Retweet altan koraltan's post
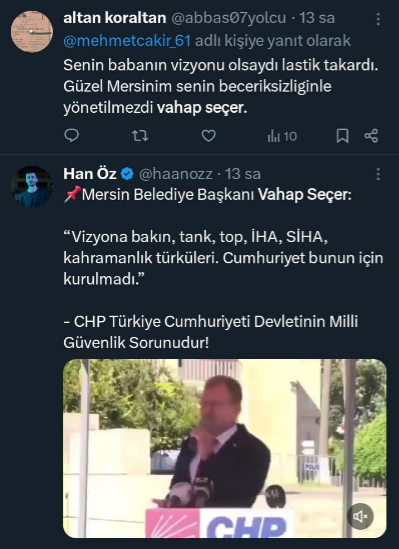Screen dimensions: 399x549 point(140,135)
